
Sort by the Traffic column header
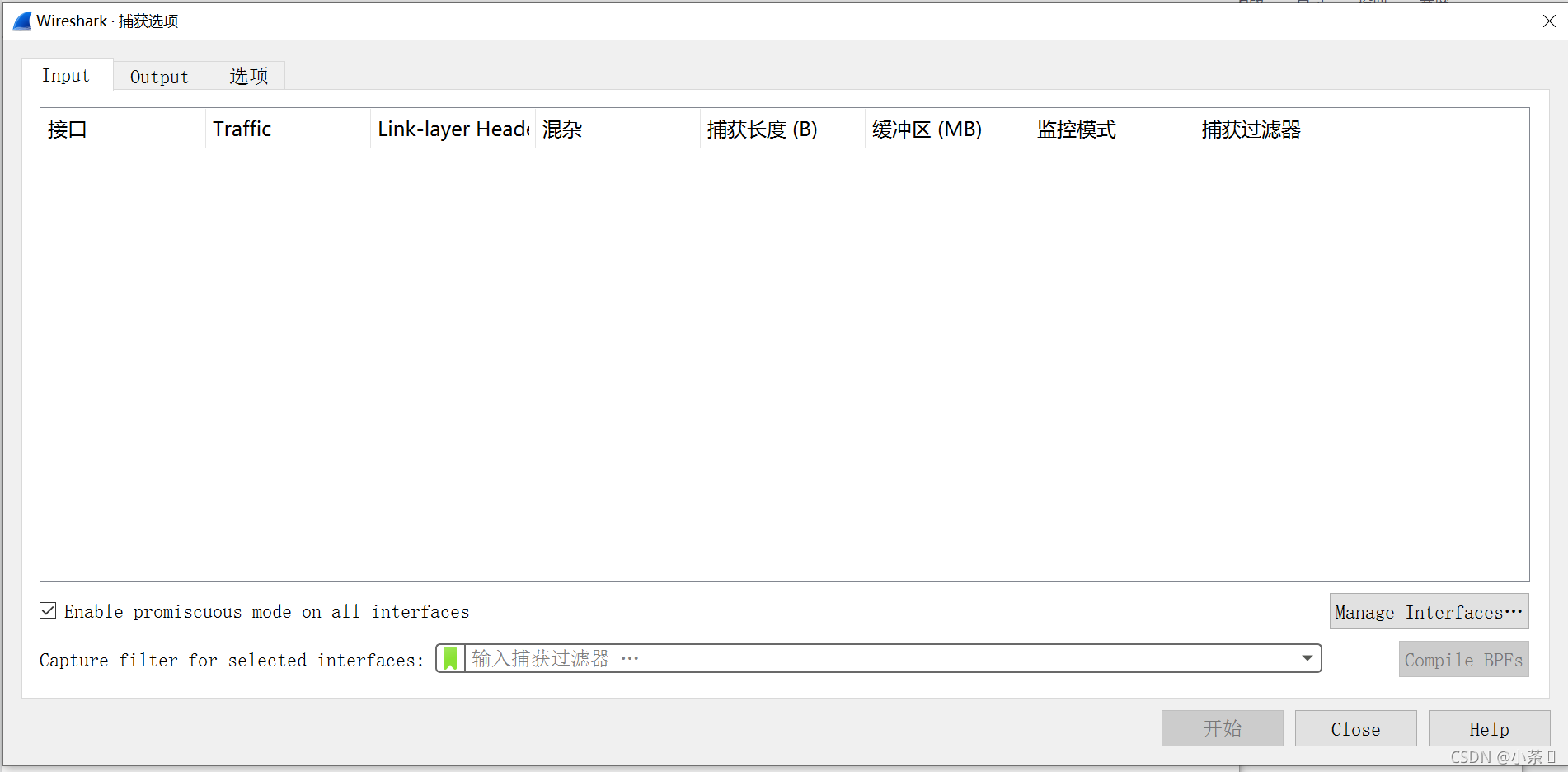(x=288, y=129)
